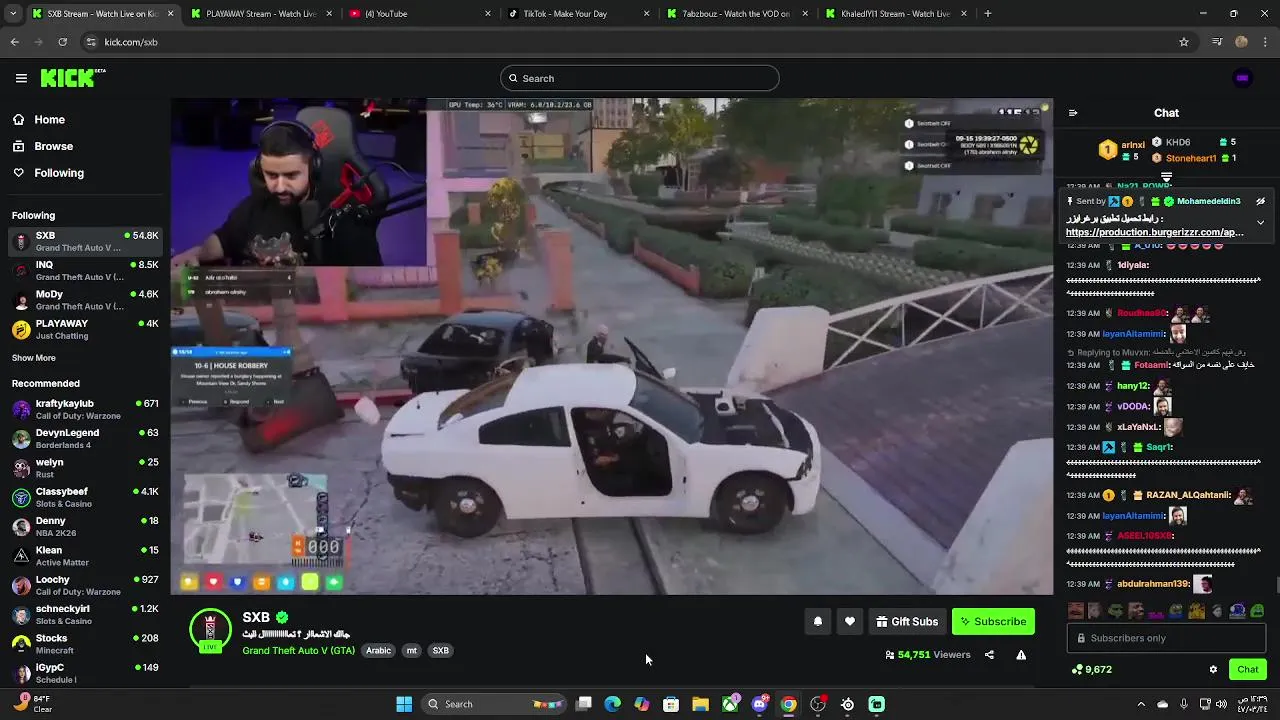
Task: Open welyn recommended channel
Action: coord(85,468)
